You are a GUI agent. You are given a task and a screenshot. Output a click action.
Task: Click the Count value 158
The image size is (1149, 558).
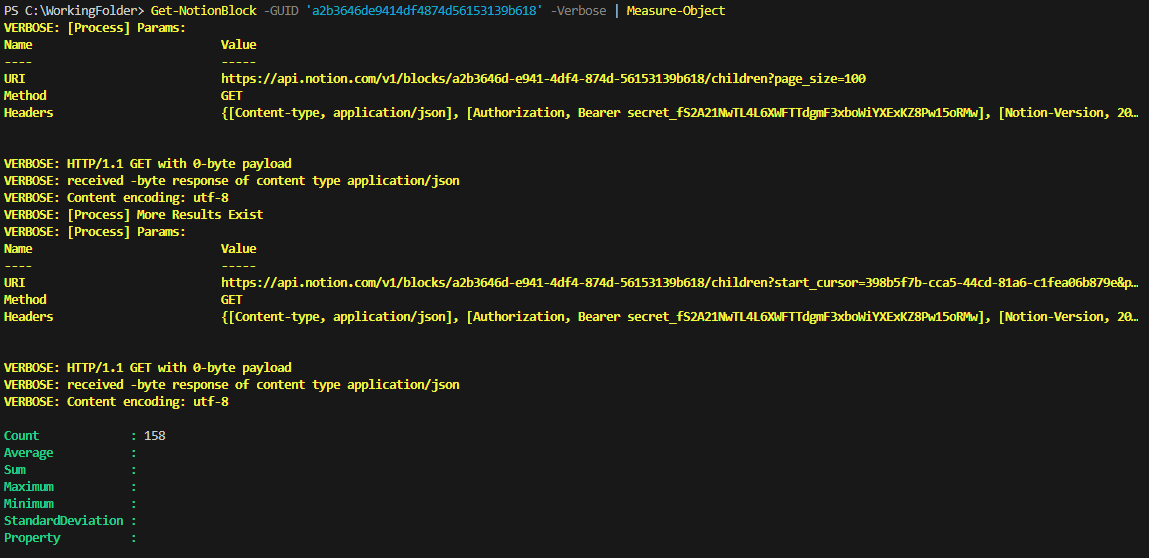pyautogui.click(x=155, y=436)
